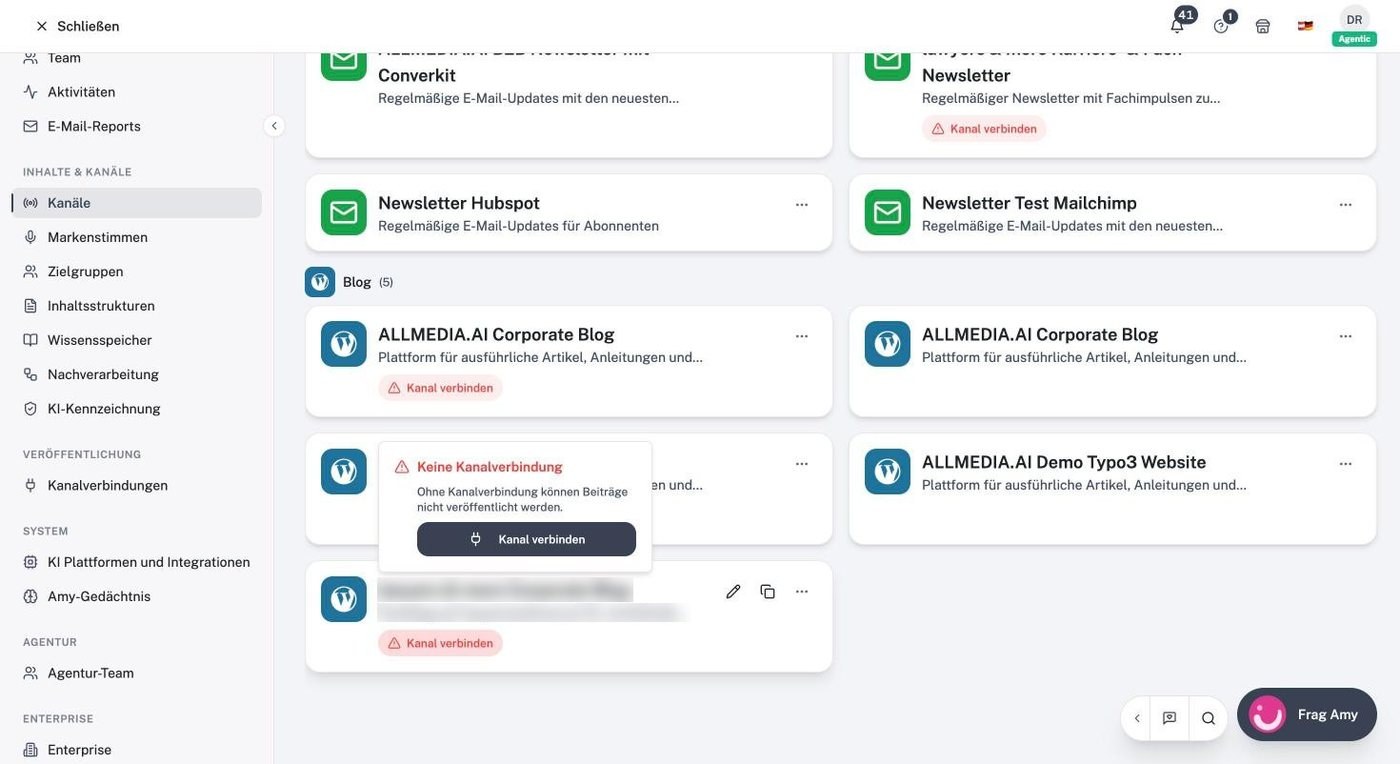
Task: Click the help icon with badge 1
Action: (x=1221, y=26)
